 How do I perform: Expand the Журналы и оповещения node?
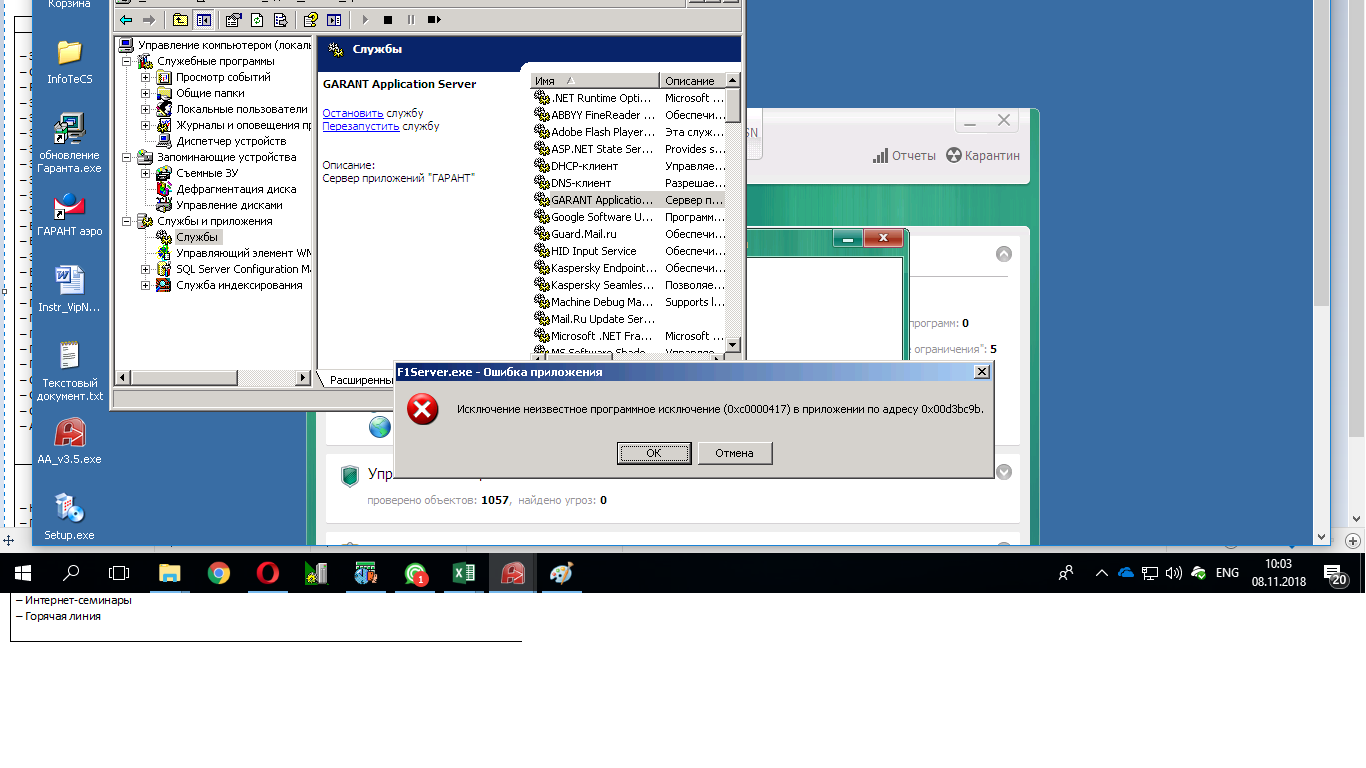[146, 125]
